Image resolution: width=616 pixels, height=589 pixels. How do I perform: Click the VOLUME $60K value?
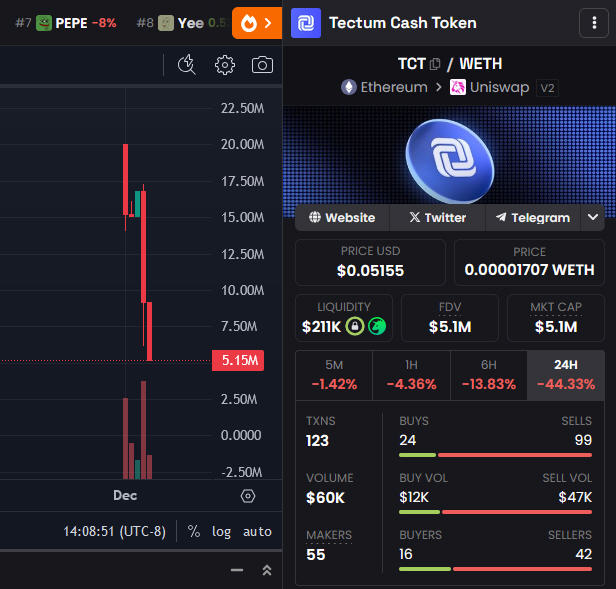(325, 498)
